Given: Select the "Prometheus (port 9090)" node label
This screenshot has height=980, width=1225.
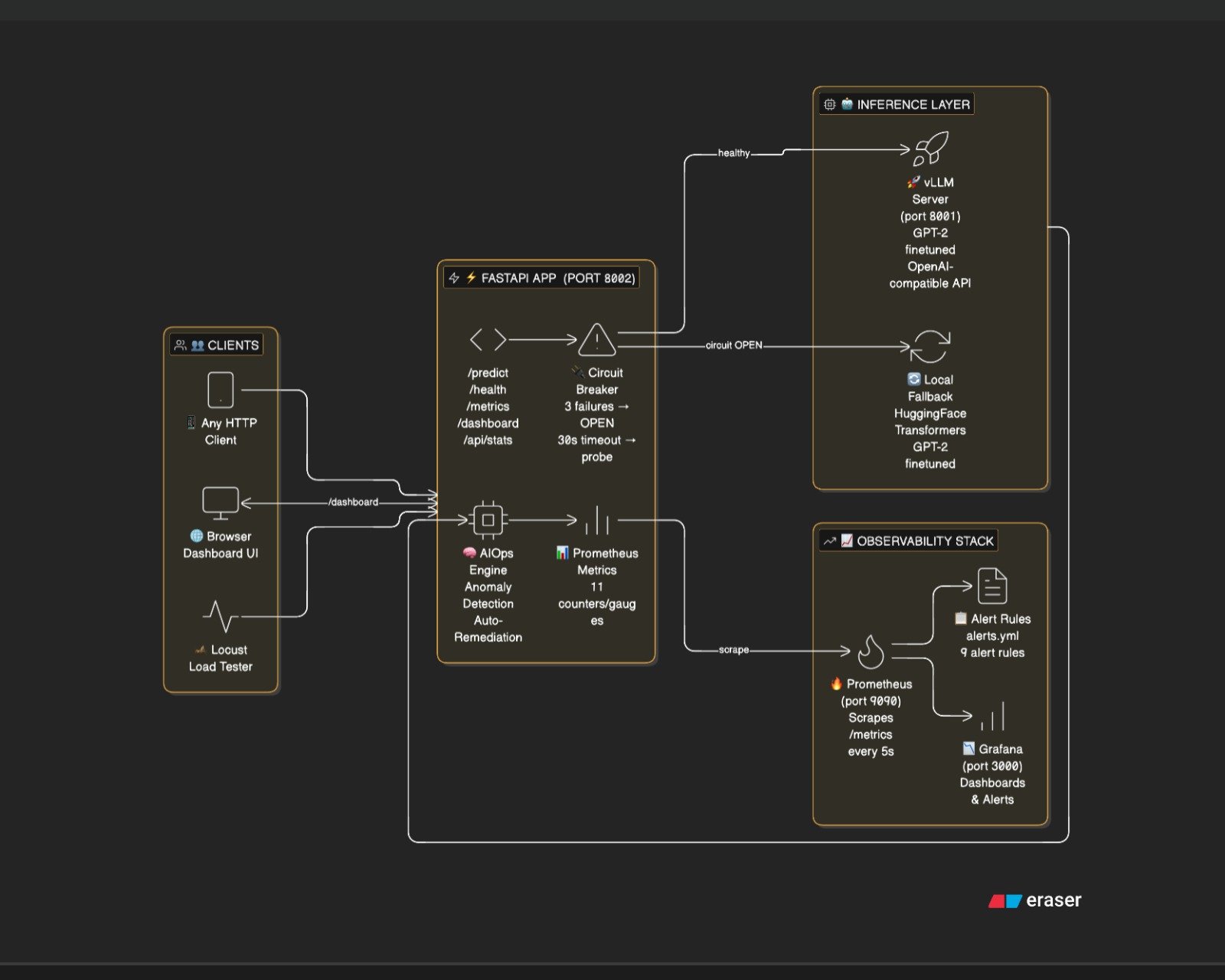Looking at the screenshot, I should pyautogui.click(x=871, y=717).
